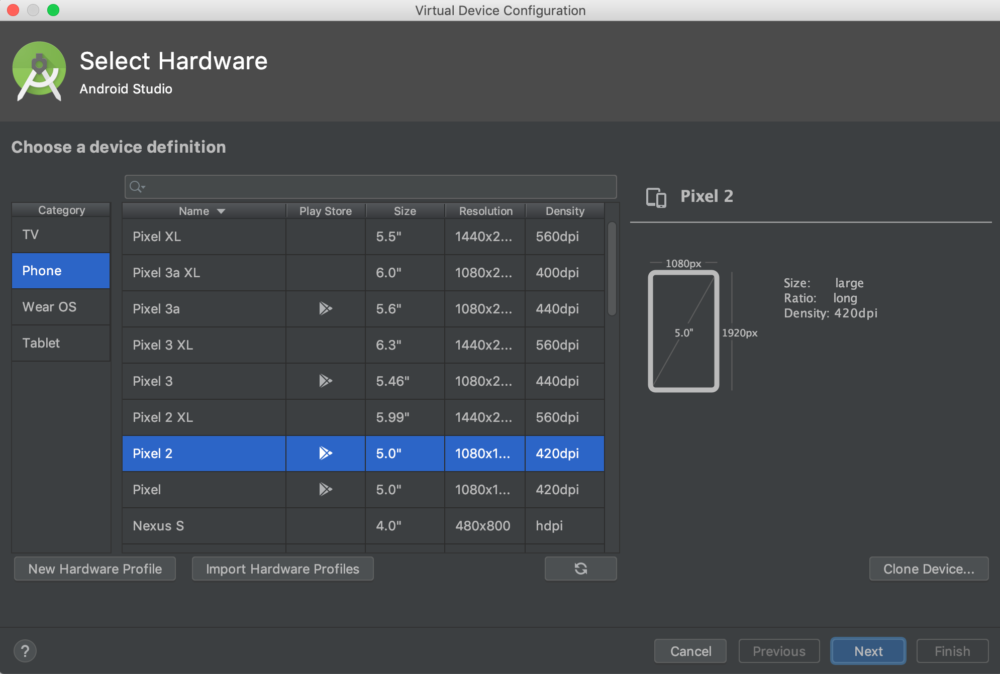Select the Tablet category

tap(61, 343)
